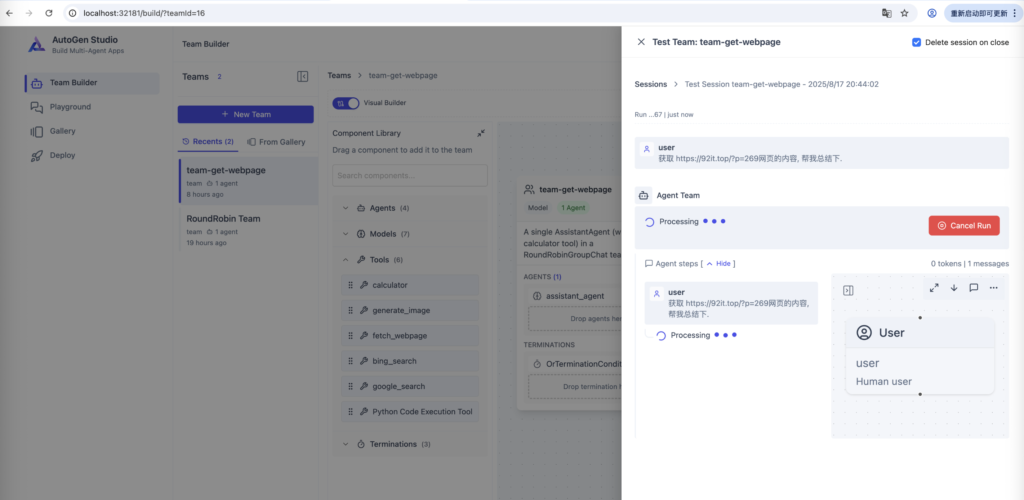
Task: Click the Agent Team robot icon
Action: click(x=643, y=195)
